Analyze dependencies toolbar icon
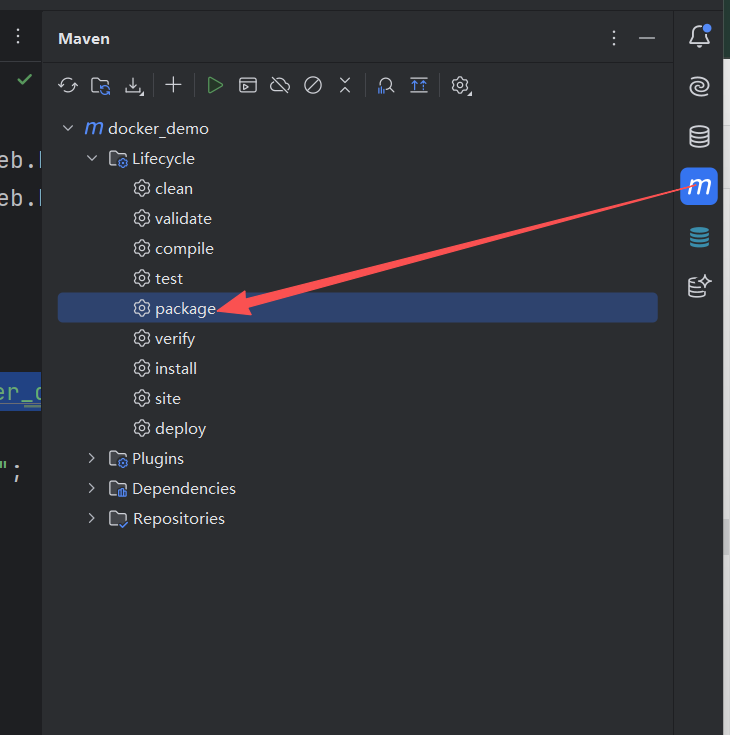 [x=385, y=86]
